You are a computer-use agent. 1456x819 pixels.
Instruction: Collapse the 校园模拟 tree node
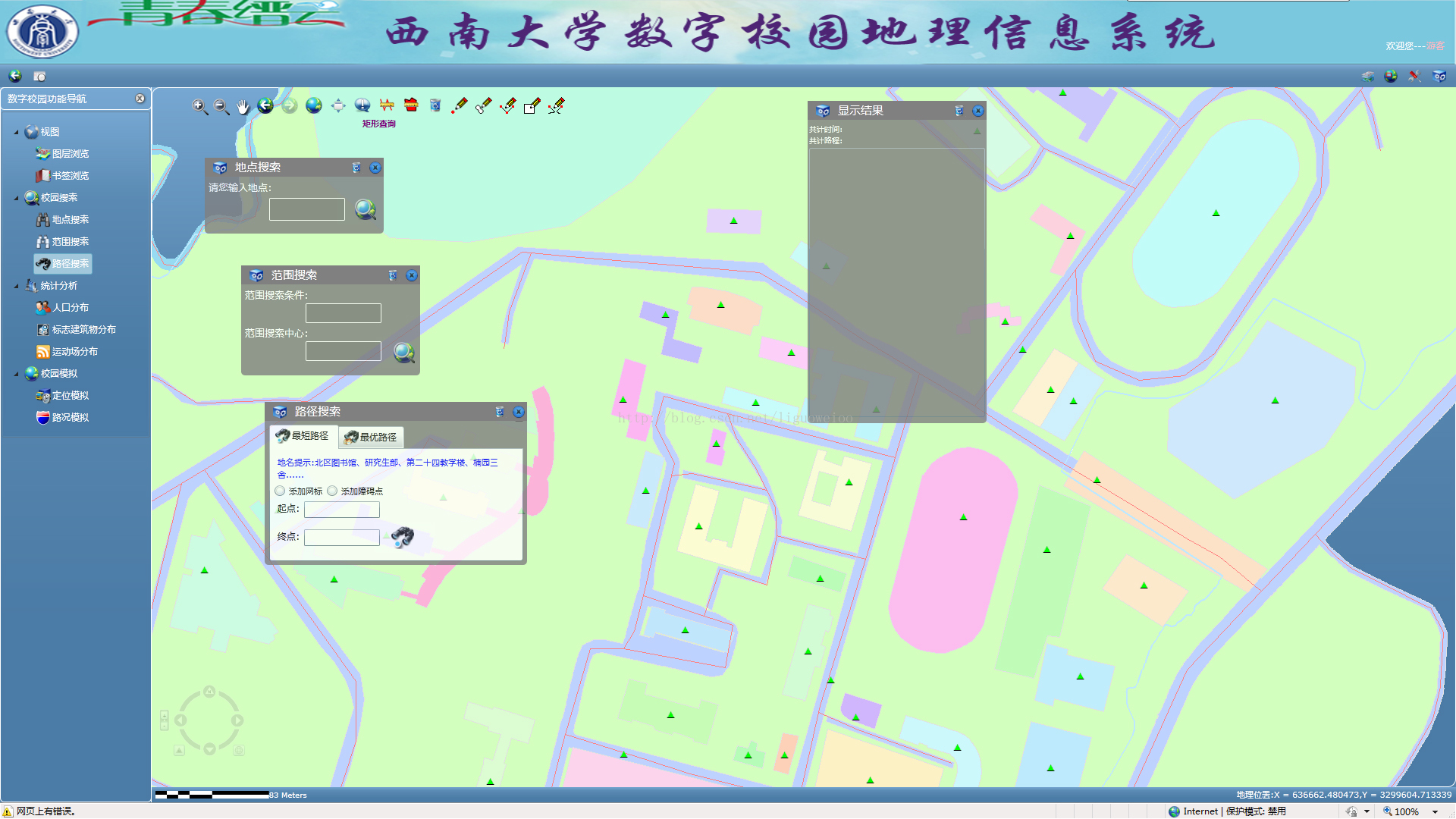[x=17, y=374]
